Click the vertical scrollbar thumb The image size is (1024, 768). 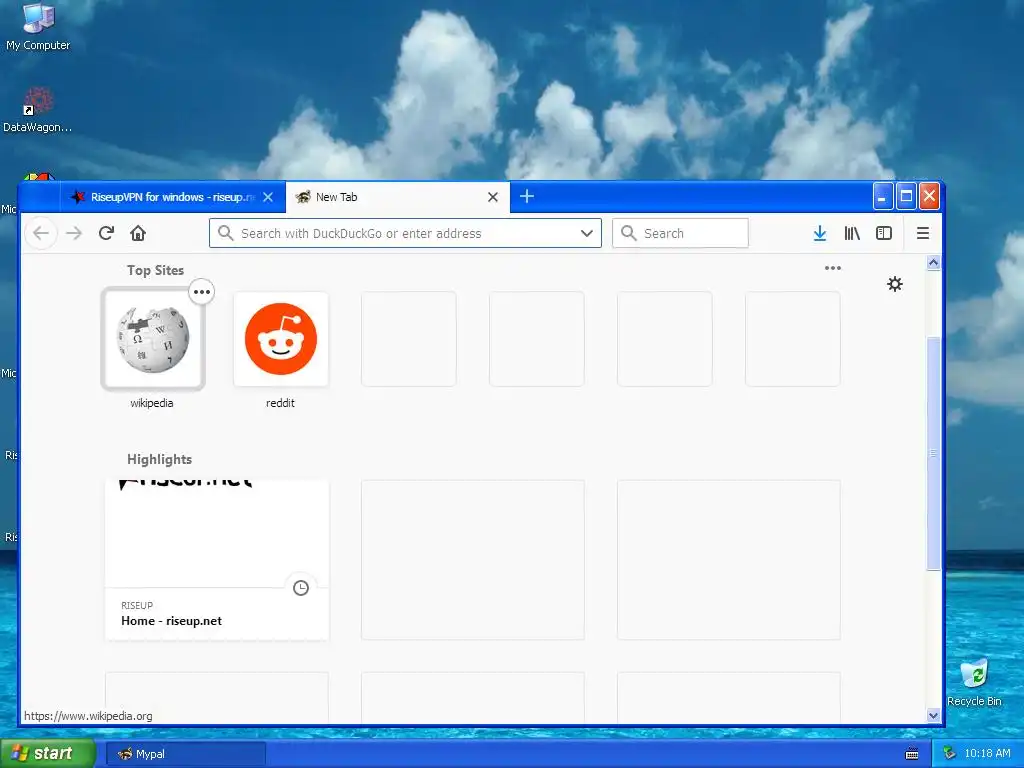pyautogui.click(x=933, y=454)
